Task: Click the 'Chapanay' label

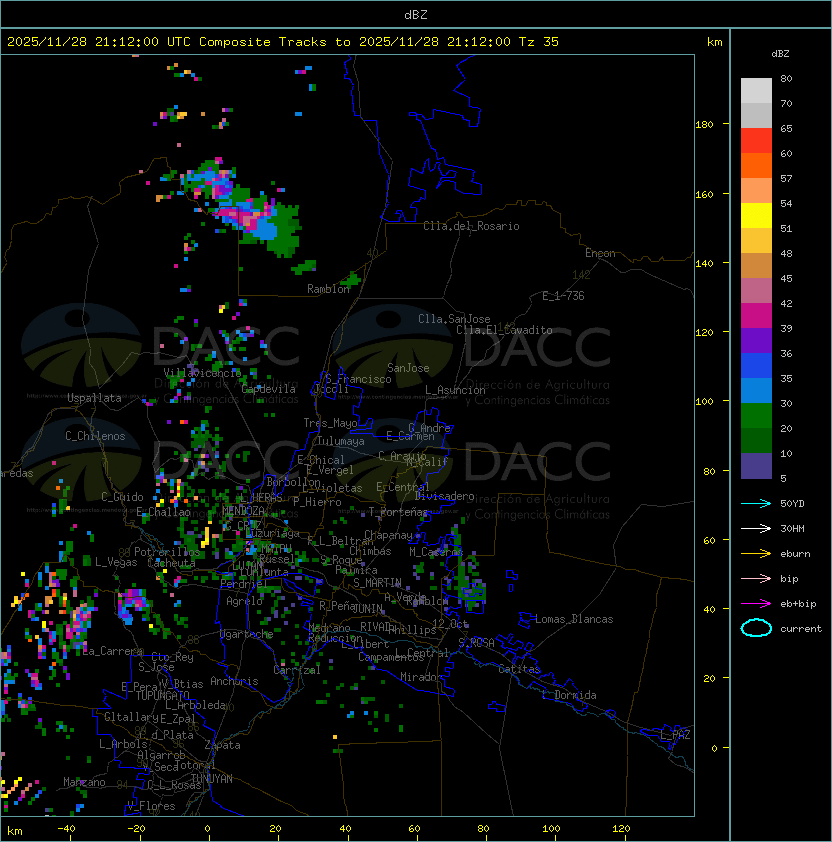Action: coord(388,535)
